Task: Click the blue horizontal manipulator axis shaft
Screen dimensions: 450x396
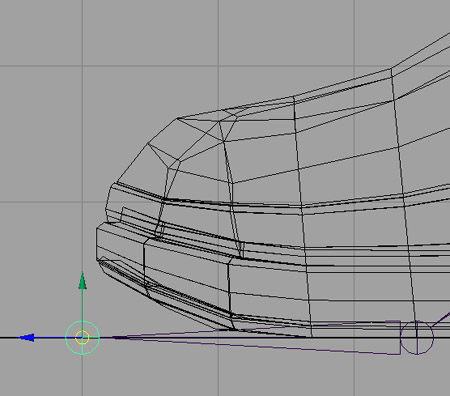Action: coord(50,338)
